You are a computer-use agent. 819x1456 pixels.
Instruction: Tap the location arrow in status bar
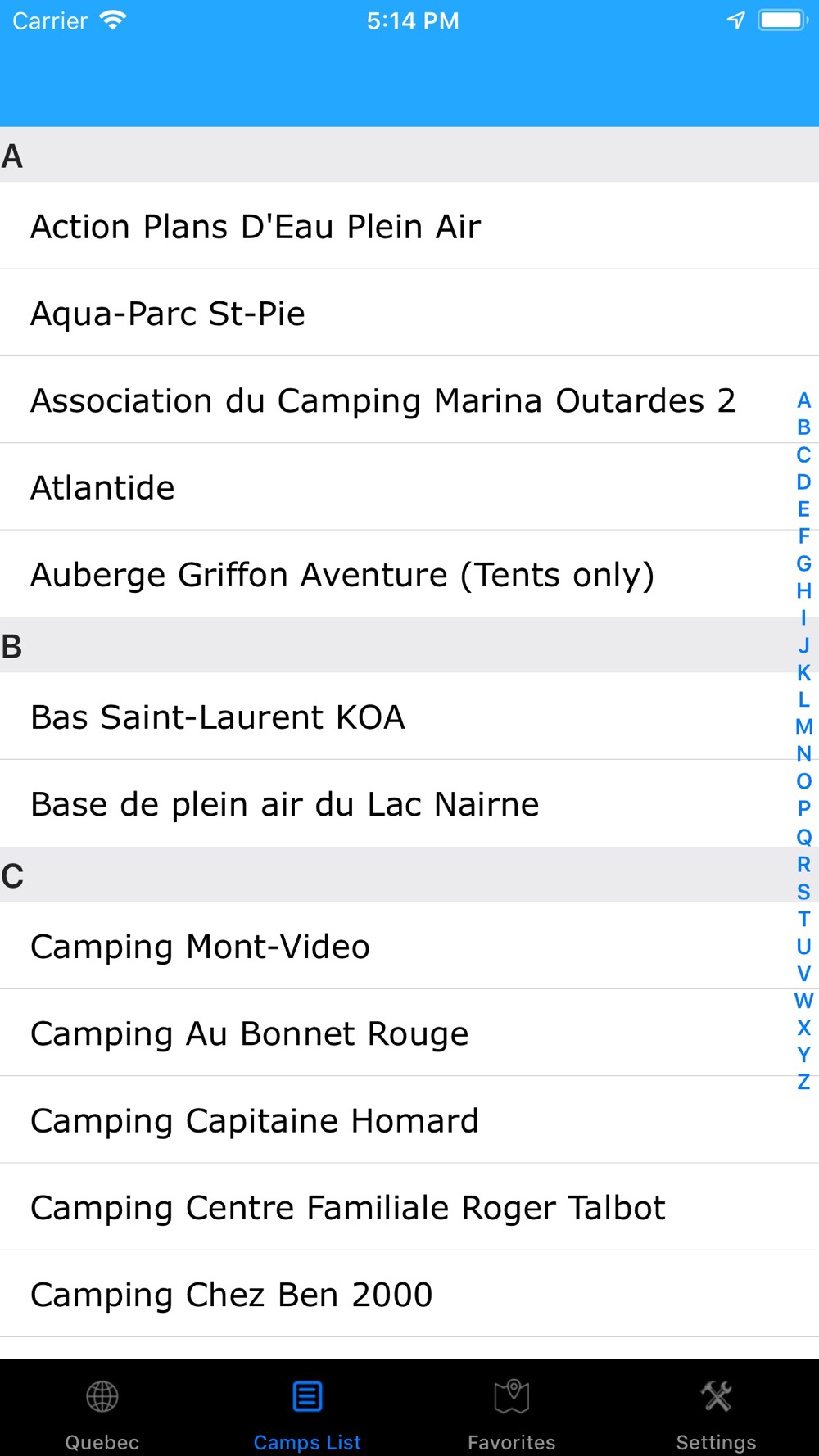pos(736,20)
